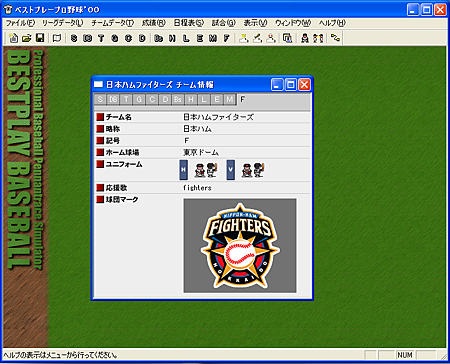Open the リーグデータ(L) menu

(x=62, y=23)
